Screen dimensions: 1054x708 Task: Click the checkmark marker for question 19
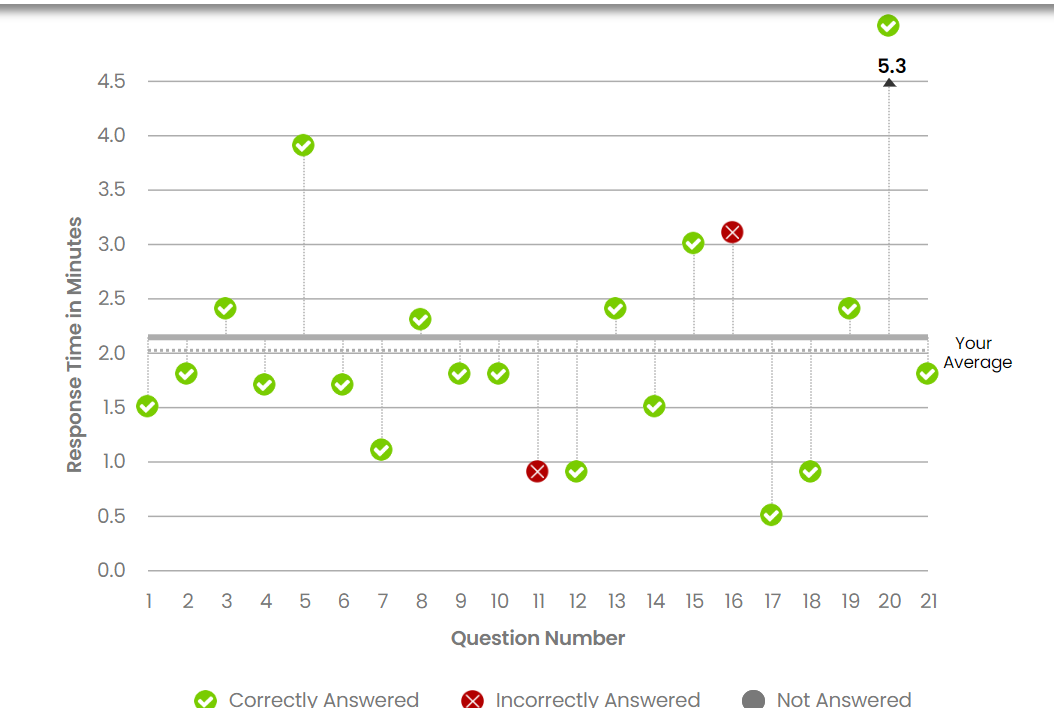849,308
